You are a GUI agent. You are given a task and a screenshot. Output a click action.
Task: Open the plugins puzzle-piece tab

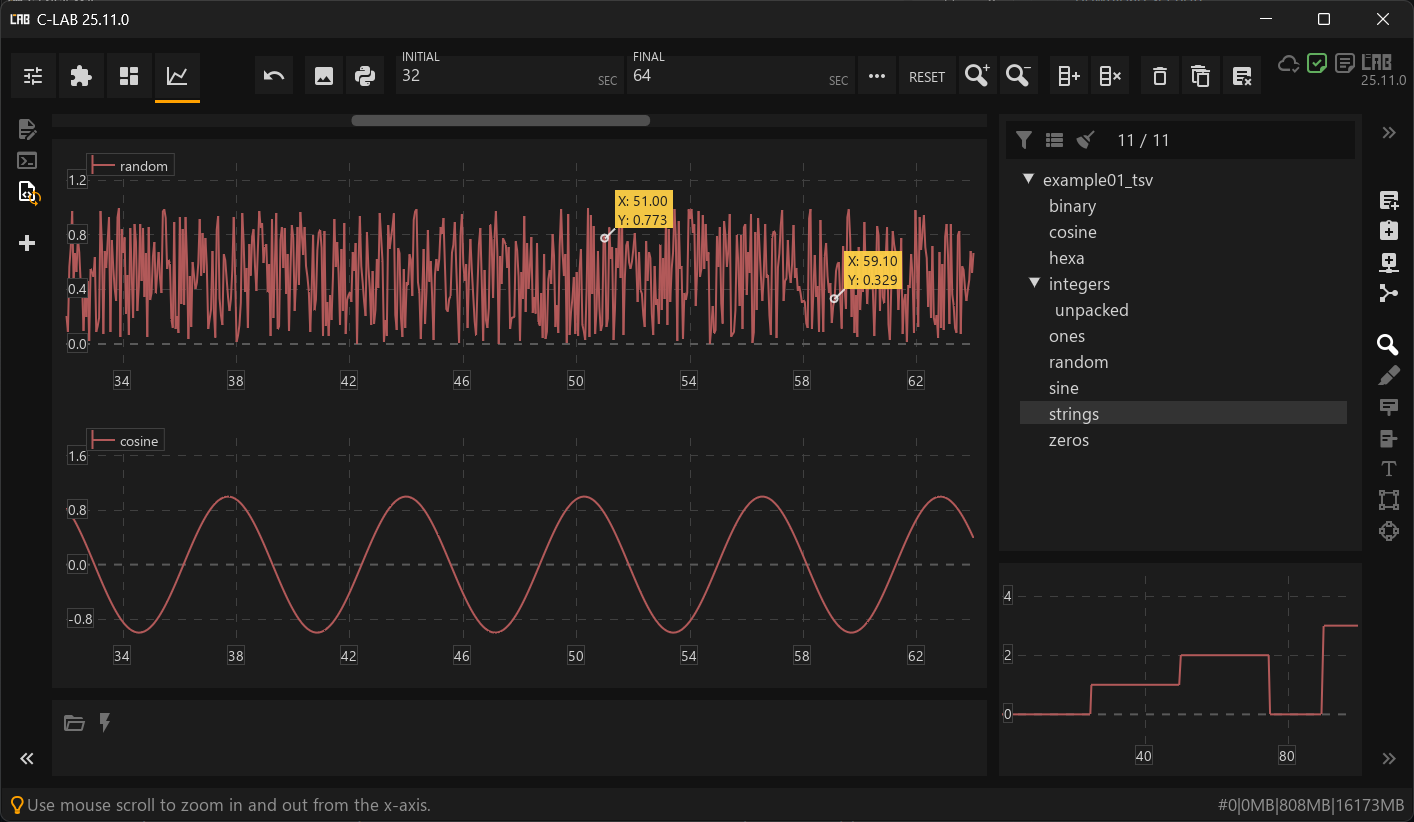(81, 76)
